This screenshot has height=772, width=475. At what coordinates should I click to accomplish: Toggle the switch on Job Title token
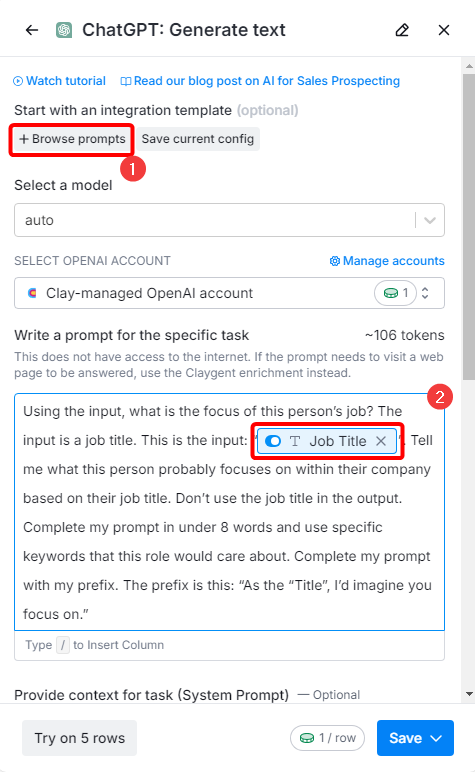point(273,441)
